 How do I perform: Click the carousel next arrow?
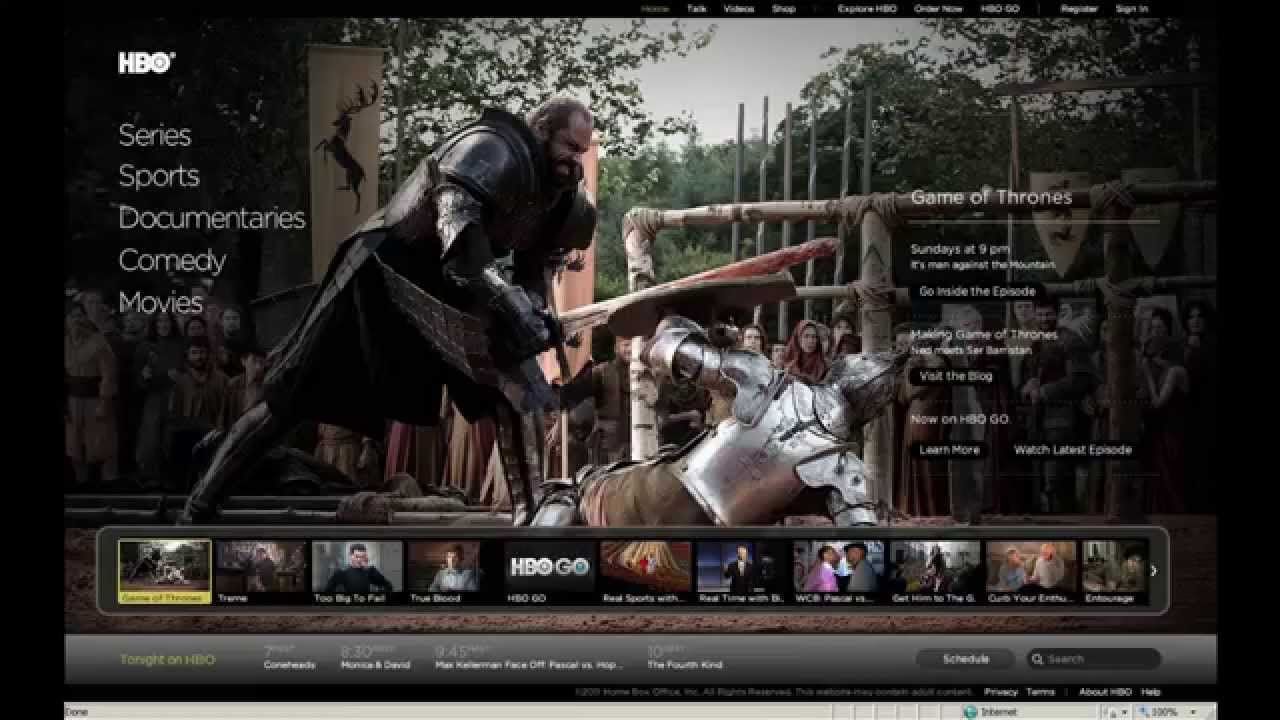[x=1153, y=571]
